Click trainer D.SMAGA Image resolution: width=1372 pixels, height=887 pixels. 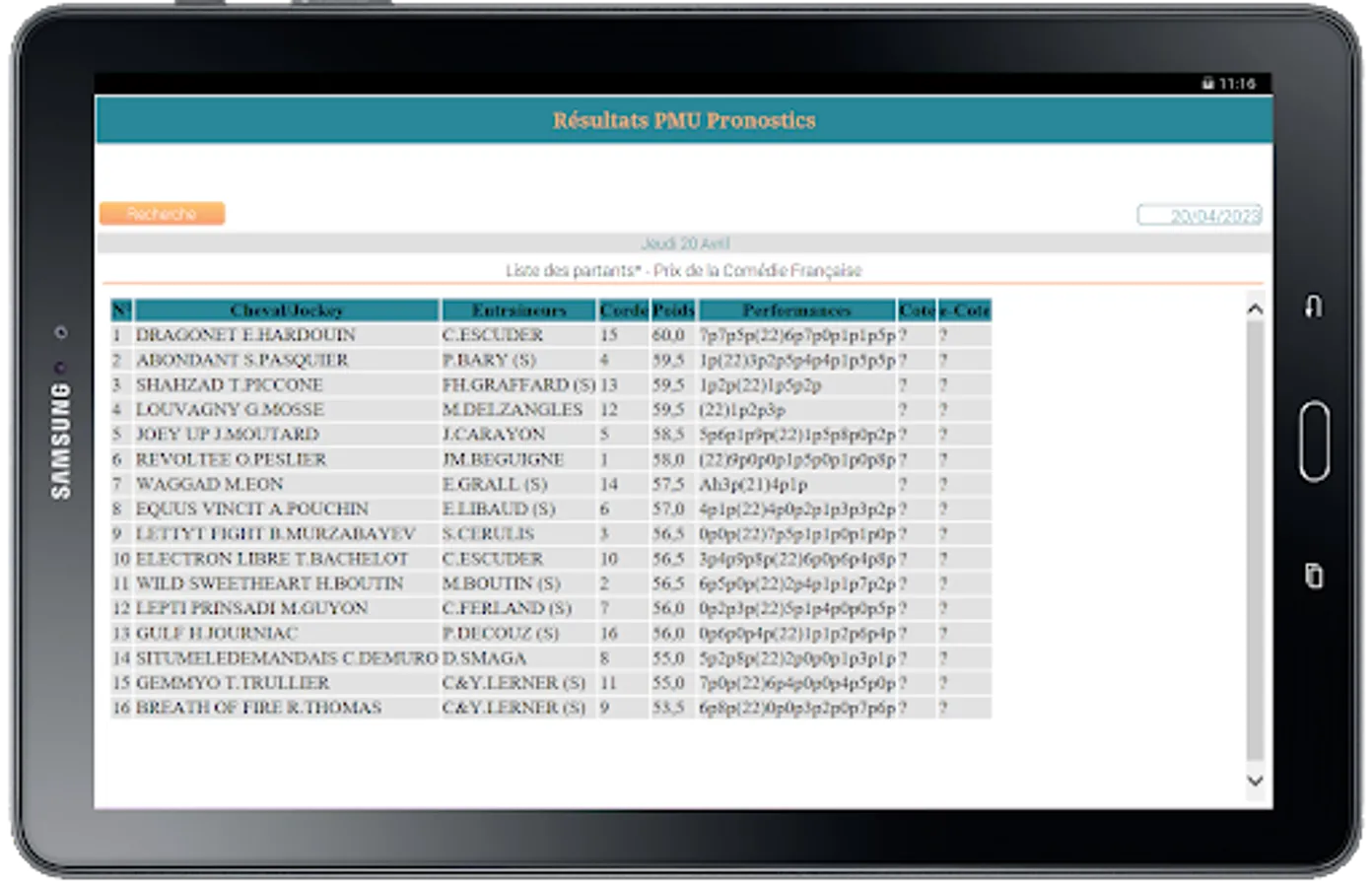(485, 657)
